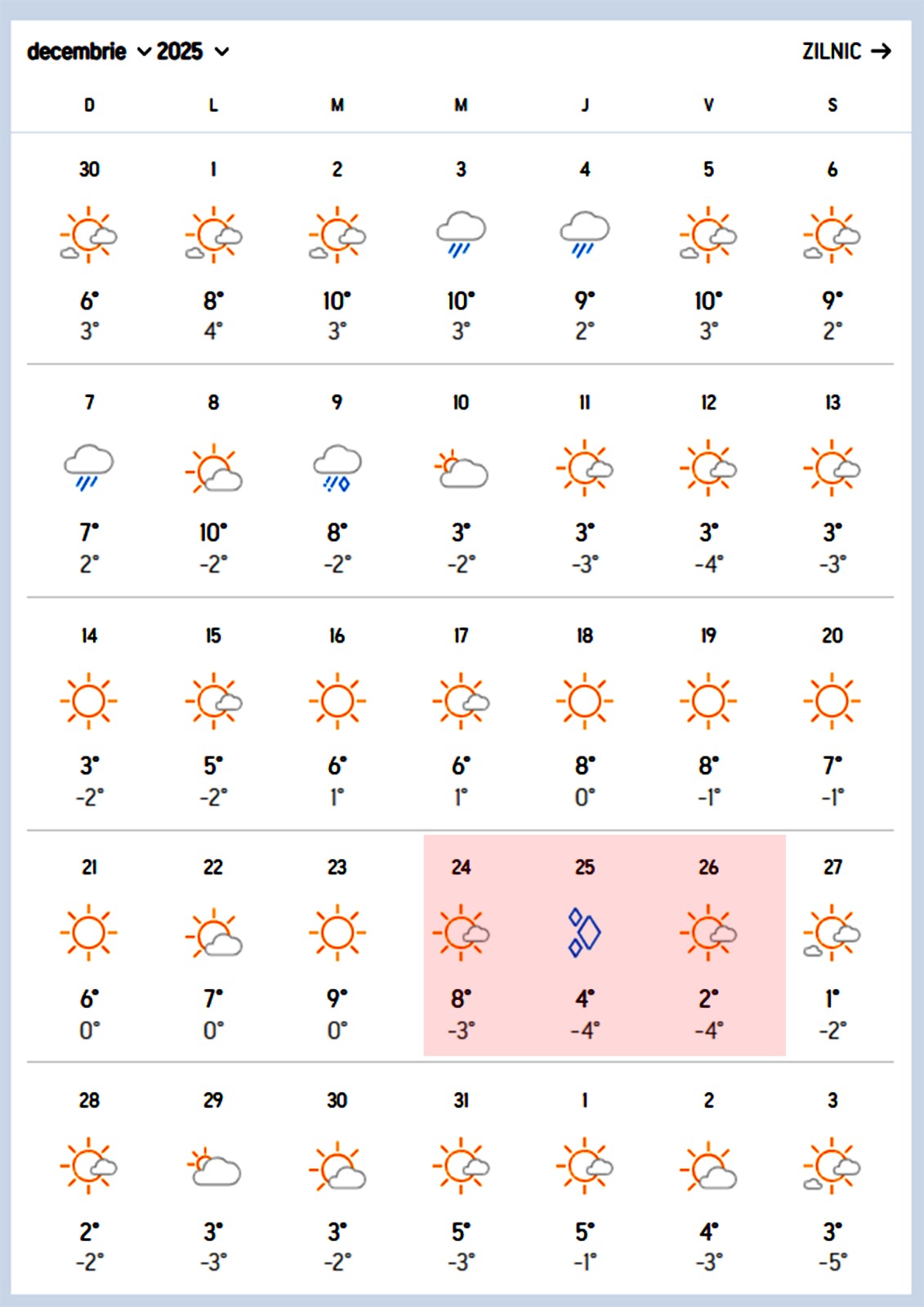Click the rain cloud icon on December 7
Screen dimensions: 924x1307
89,467
